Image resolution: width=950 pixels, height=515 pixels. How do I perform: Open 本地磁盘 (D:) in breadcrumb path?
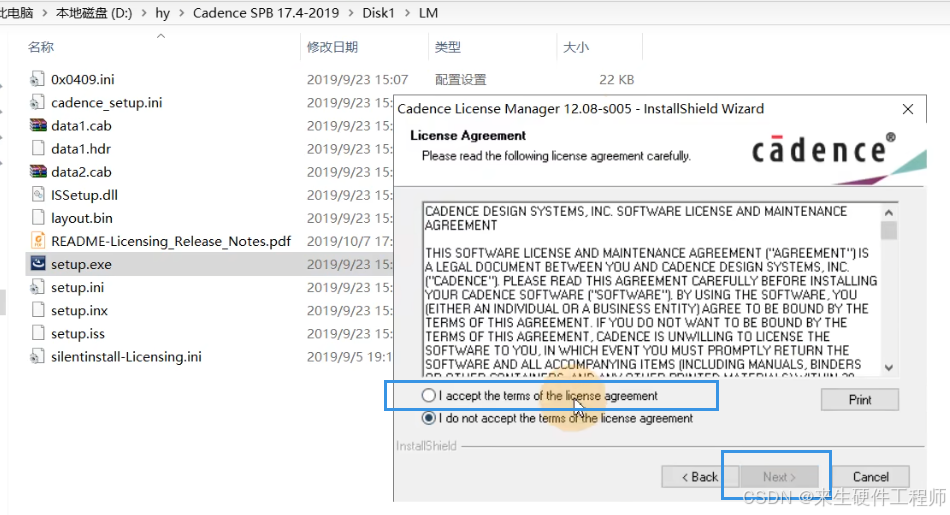coord(94,13)
